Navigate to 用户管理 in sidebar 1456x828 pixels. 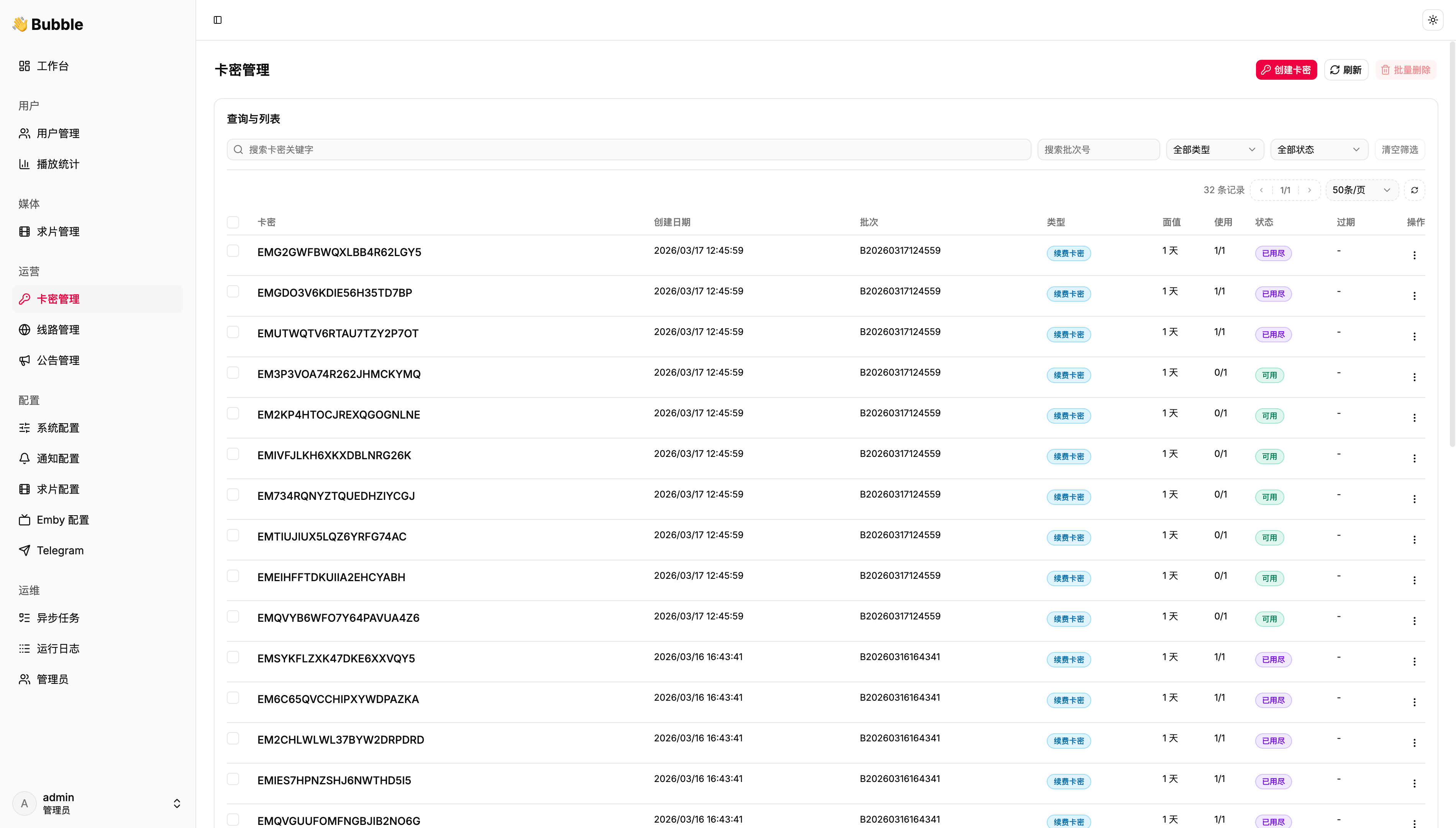pyautogui.click(x=58, y=133)
